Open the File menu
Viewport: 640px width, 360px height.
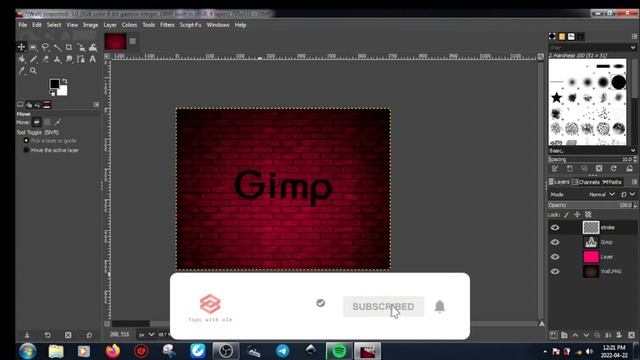[22, 25]
